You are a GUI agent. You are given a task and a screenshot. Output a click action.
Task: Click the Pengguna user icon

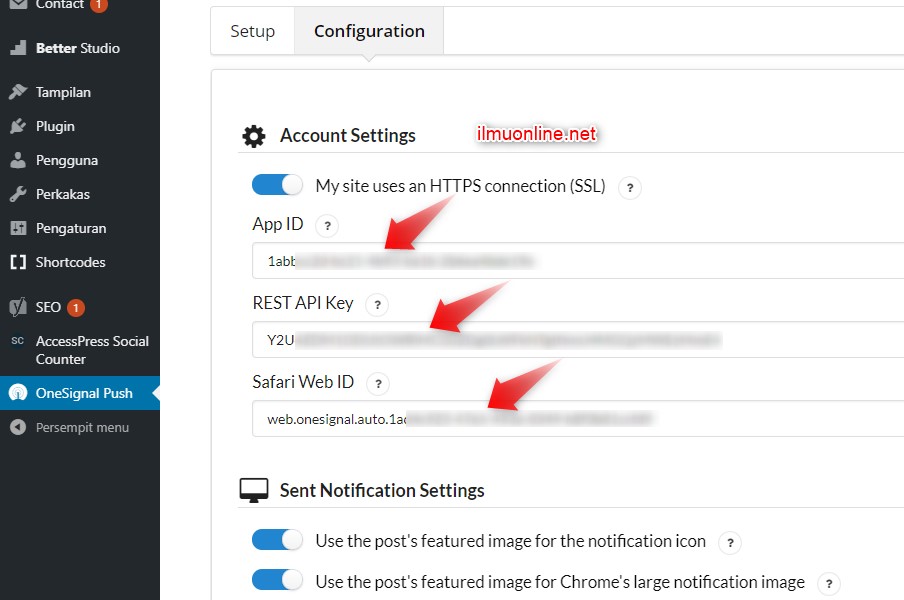pyautogui.click(x=17, y=160)
